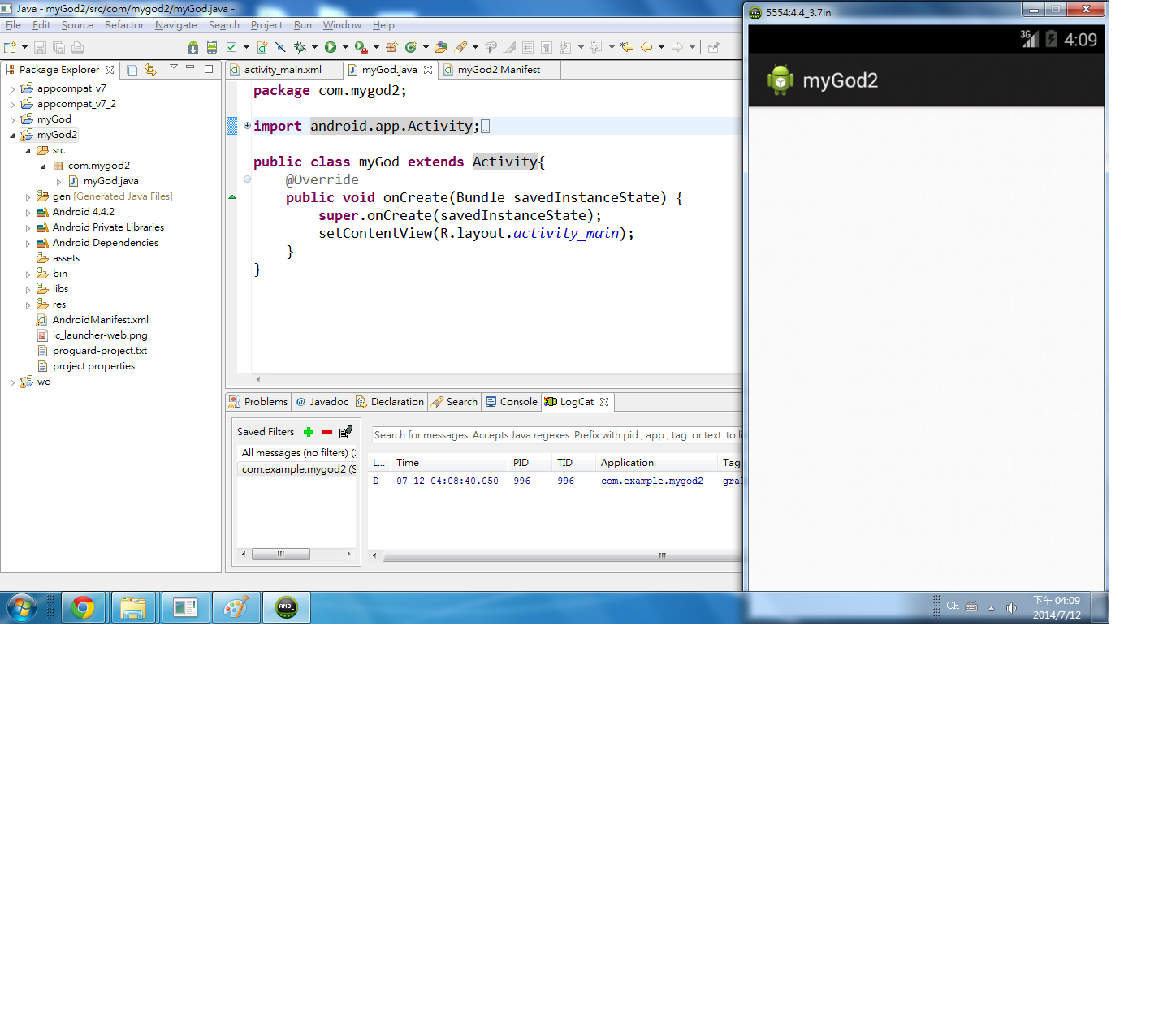This screenshot has width=1176, height=1010.
Task: Expand the myGod project node
Action: (x=12, y=119)
